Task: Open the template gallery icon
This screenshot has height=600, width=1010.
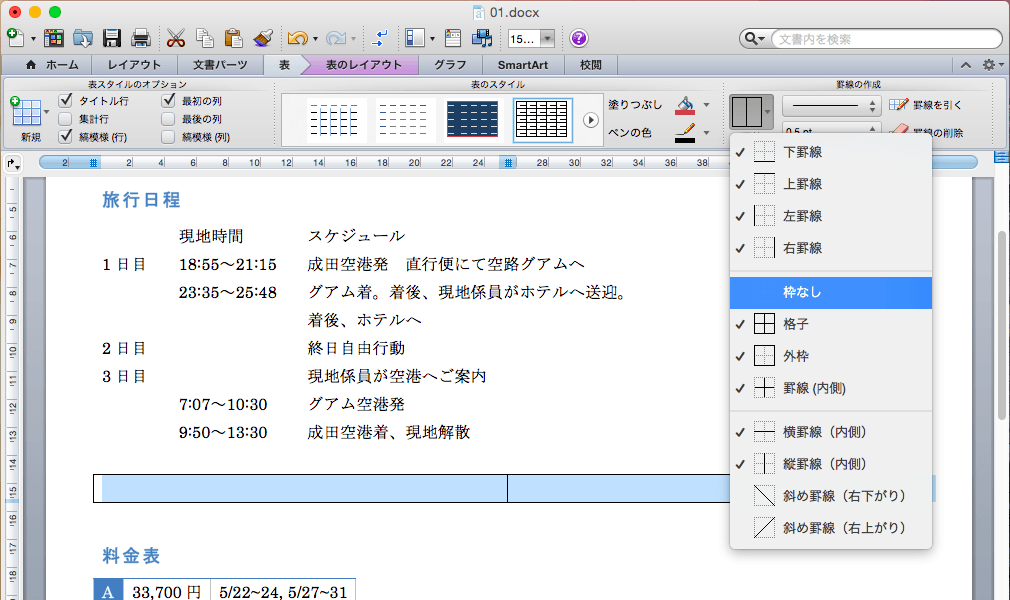Action: [x=53, y=39]
